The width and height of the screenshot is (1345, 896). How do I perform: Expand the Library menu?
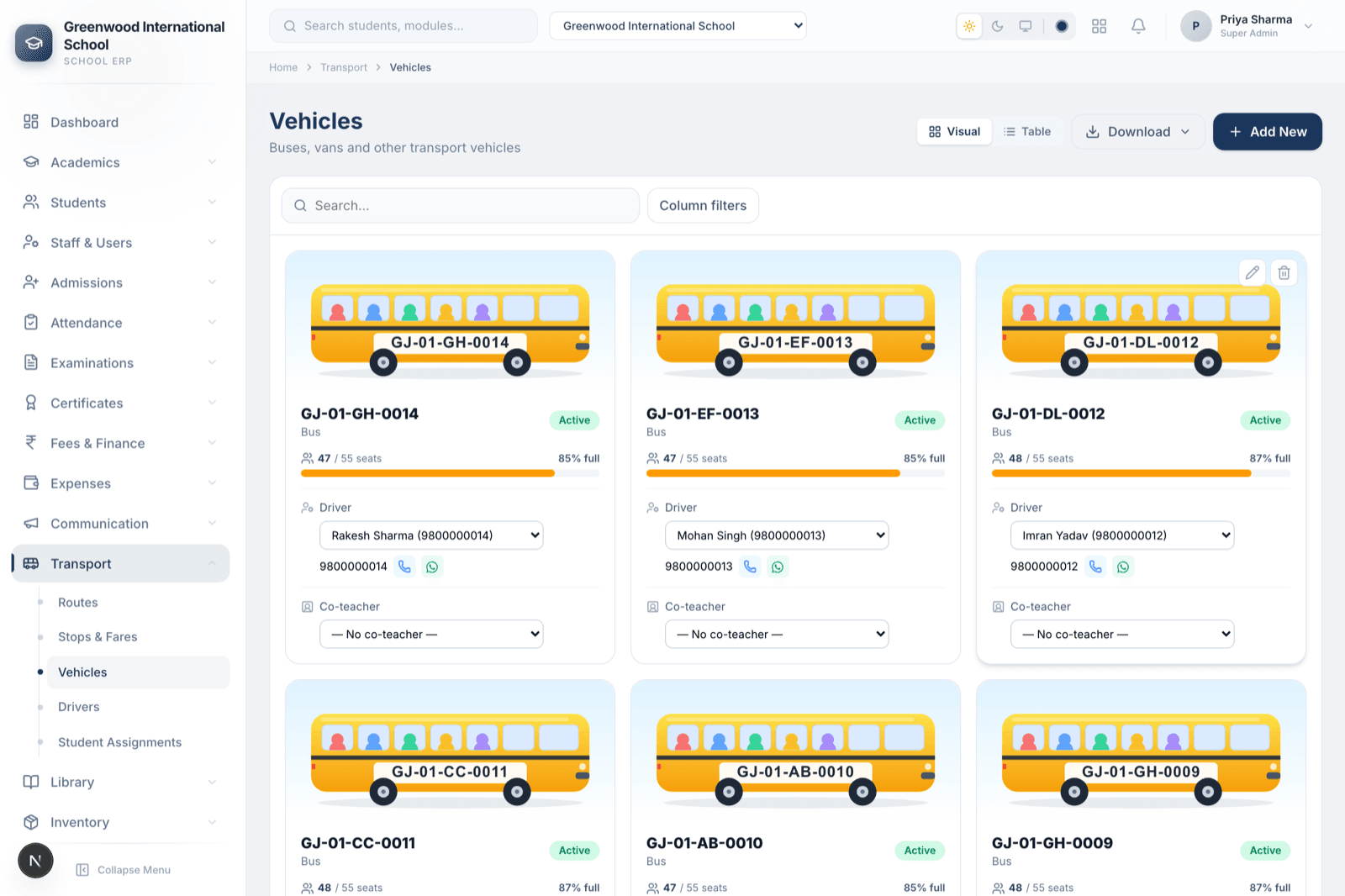(x=120, y=782)
